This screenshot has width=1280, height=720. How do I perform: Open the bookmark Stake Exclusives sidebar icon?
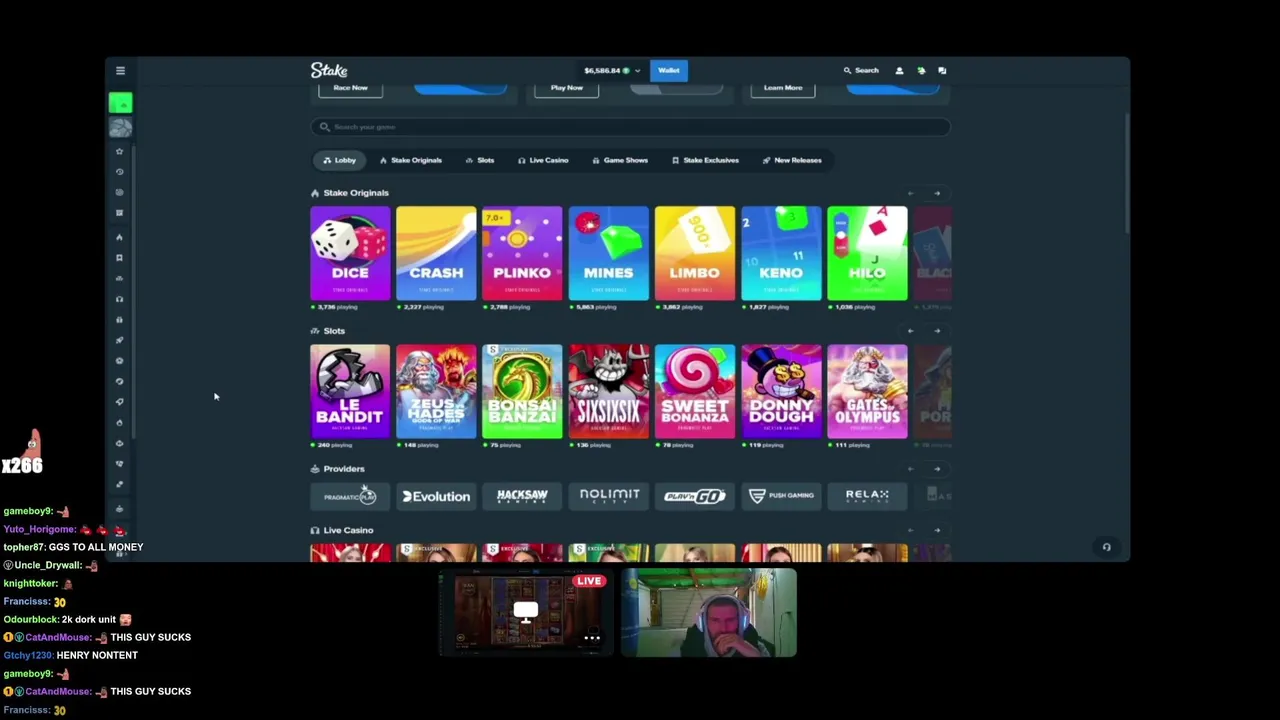(120, 257)
